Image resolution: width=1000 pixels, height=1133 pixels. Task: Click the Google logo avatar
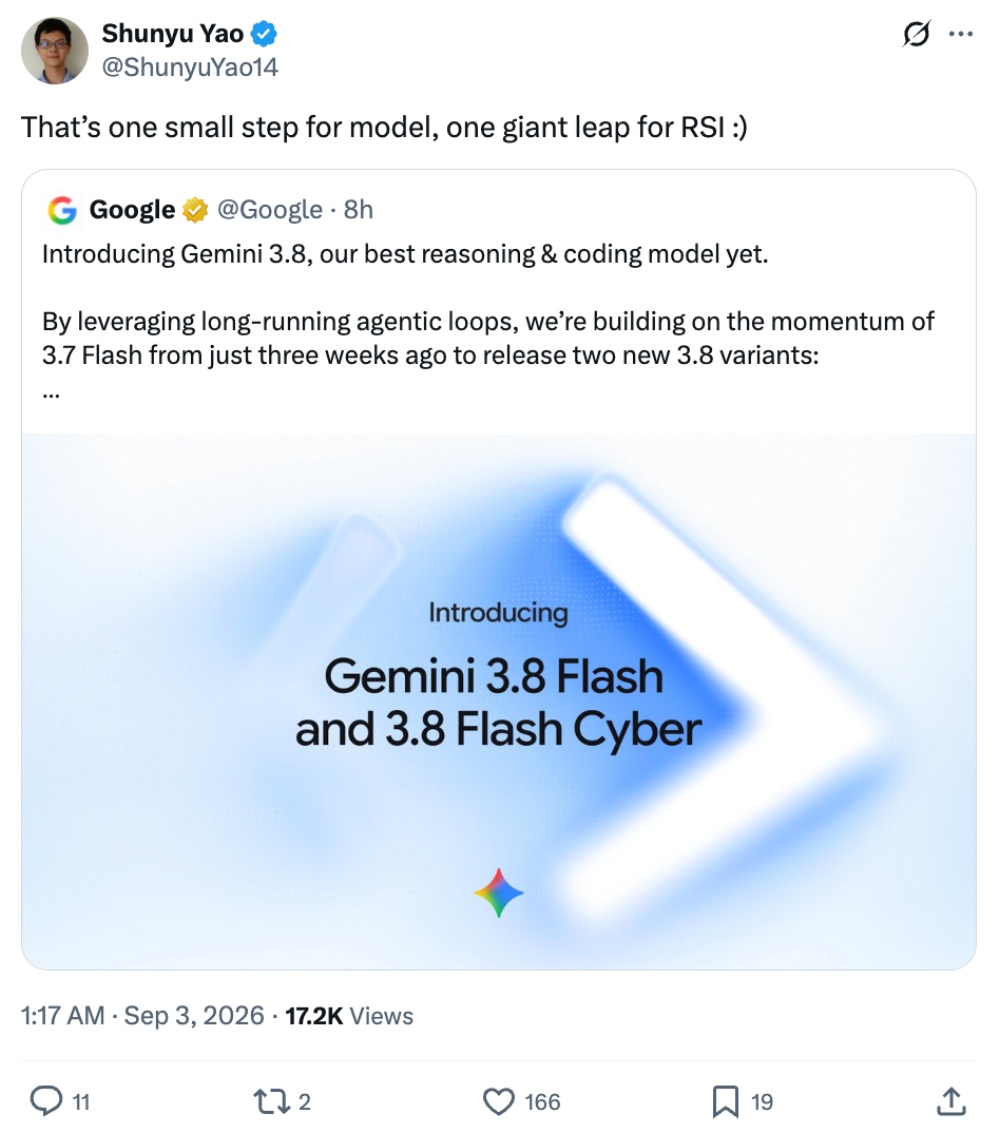pos(62,210)
